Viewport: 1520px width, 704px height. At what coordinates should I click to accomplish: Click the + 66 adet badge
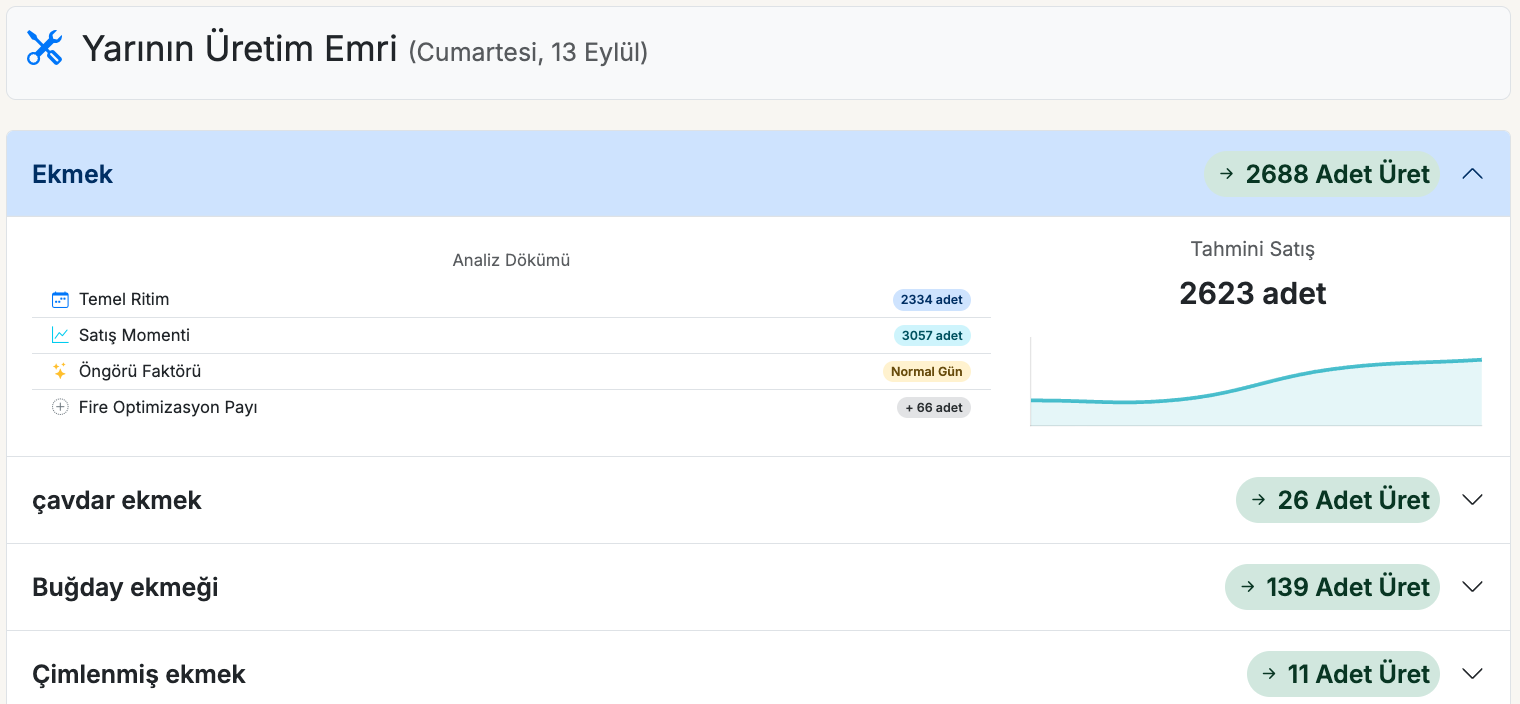pyautogui.click(x=933, y=407)
